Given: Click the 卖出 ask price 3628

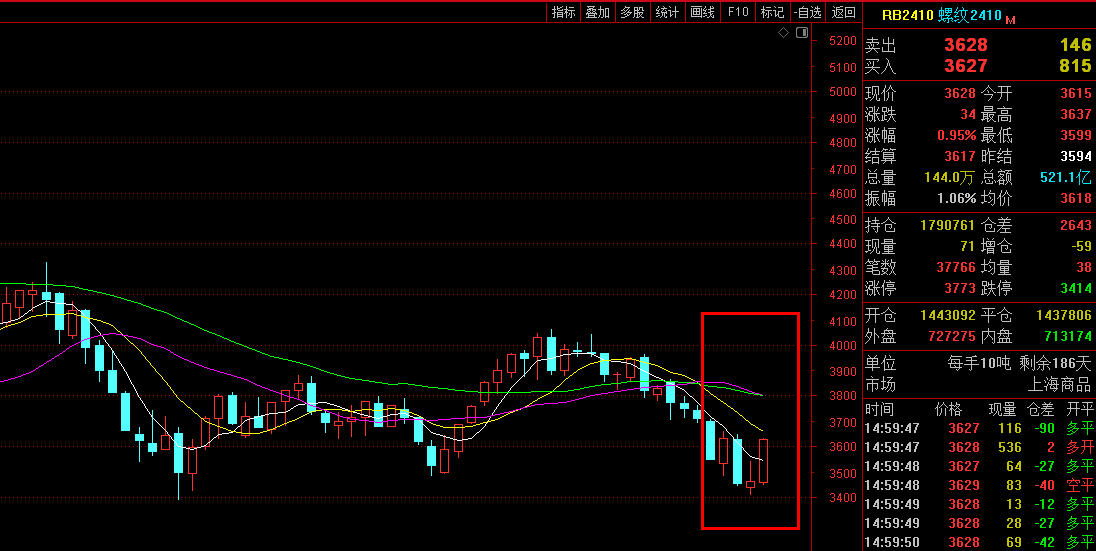Looking at the screenshot, I should click(965, 45).
